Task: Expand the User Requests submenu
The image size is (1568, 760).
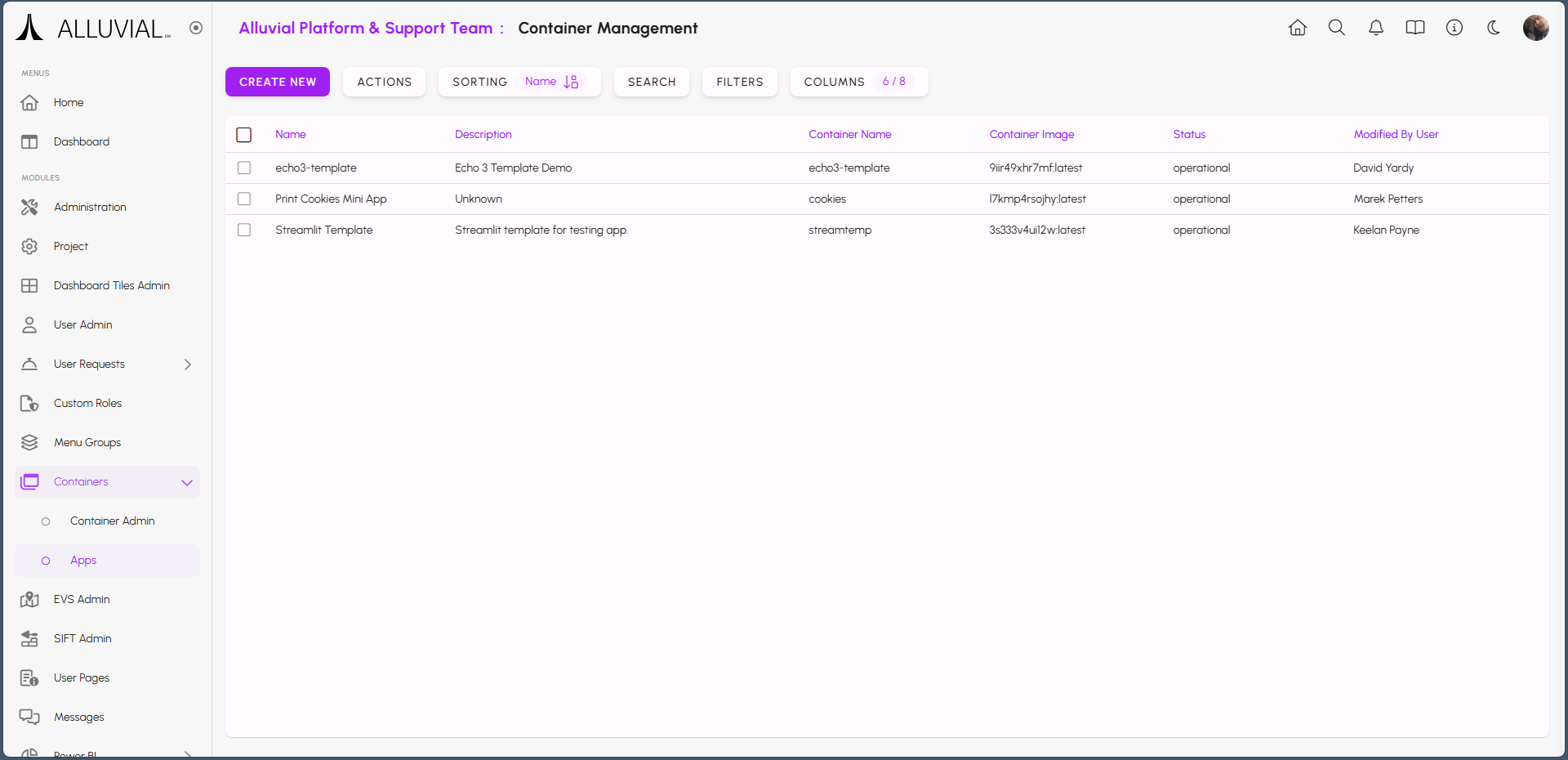Action: pos(187,364)
